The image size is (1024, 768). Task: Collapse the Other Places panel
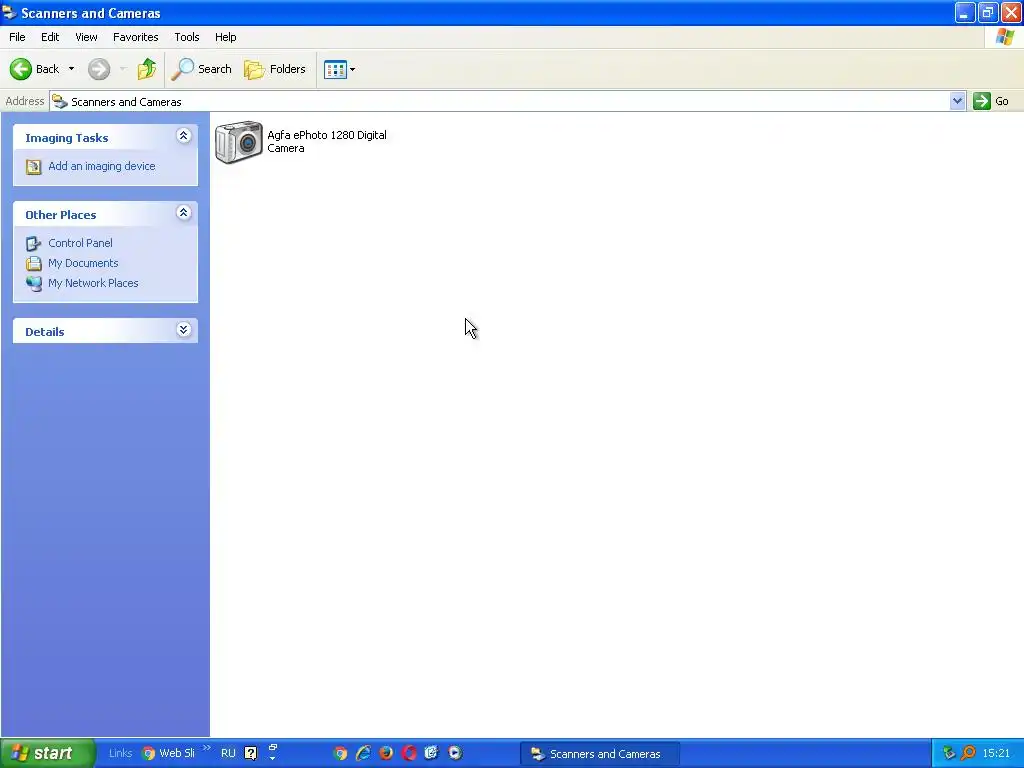(184, 213)
